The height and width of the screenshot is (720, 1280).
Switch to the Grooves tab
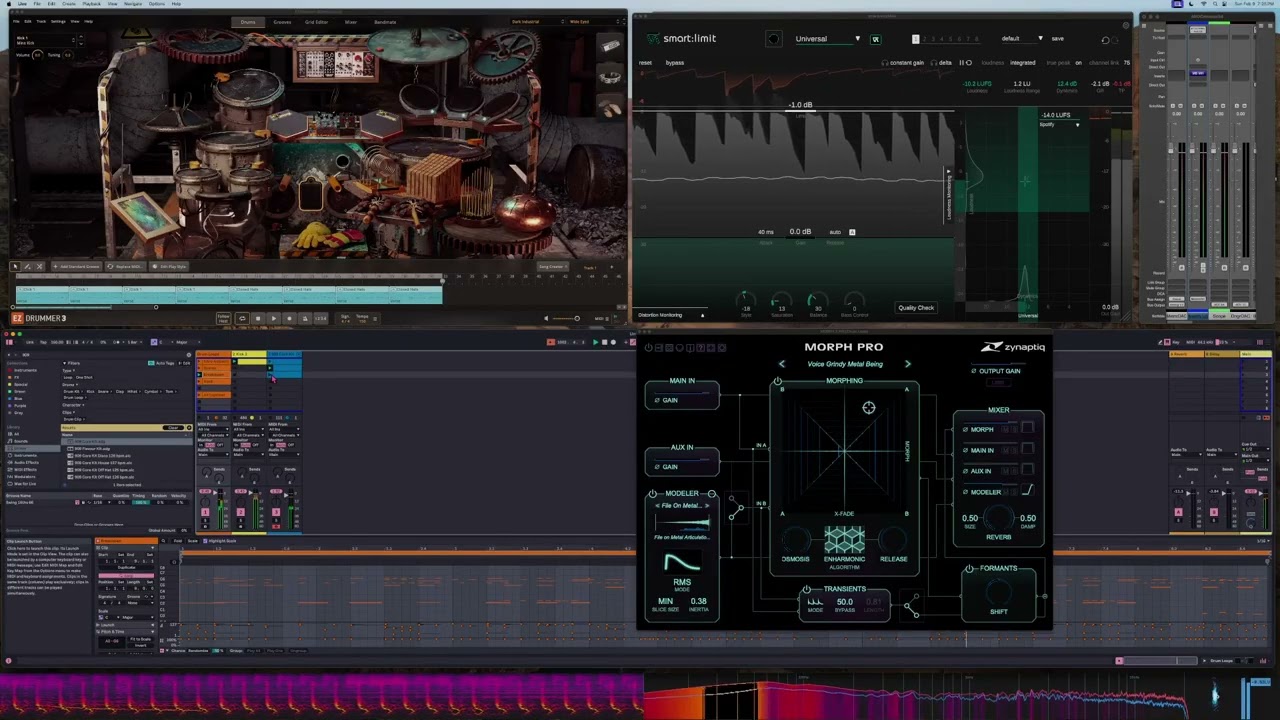[x=282, y=21]
